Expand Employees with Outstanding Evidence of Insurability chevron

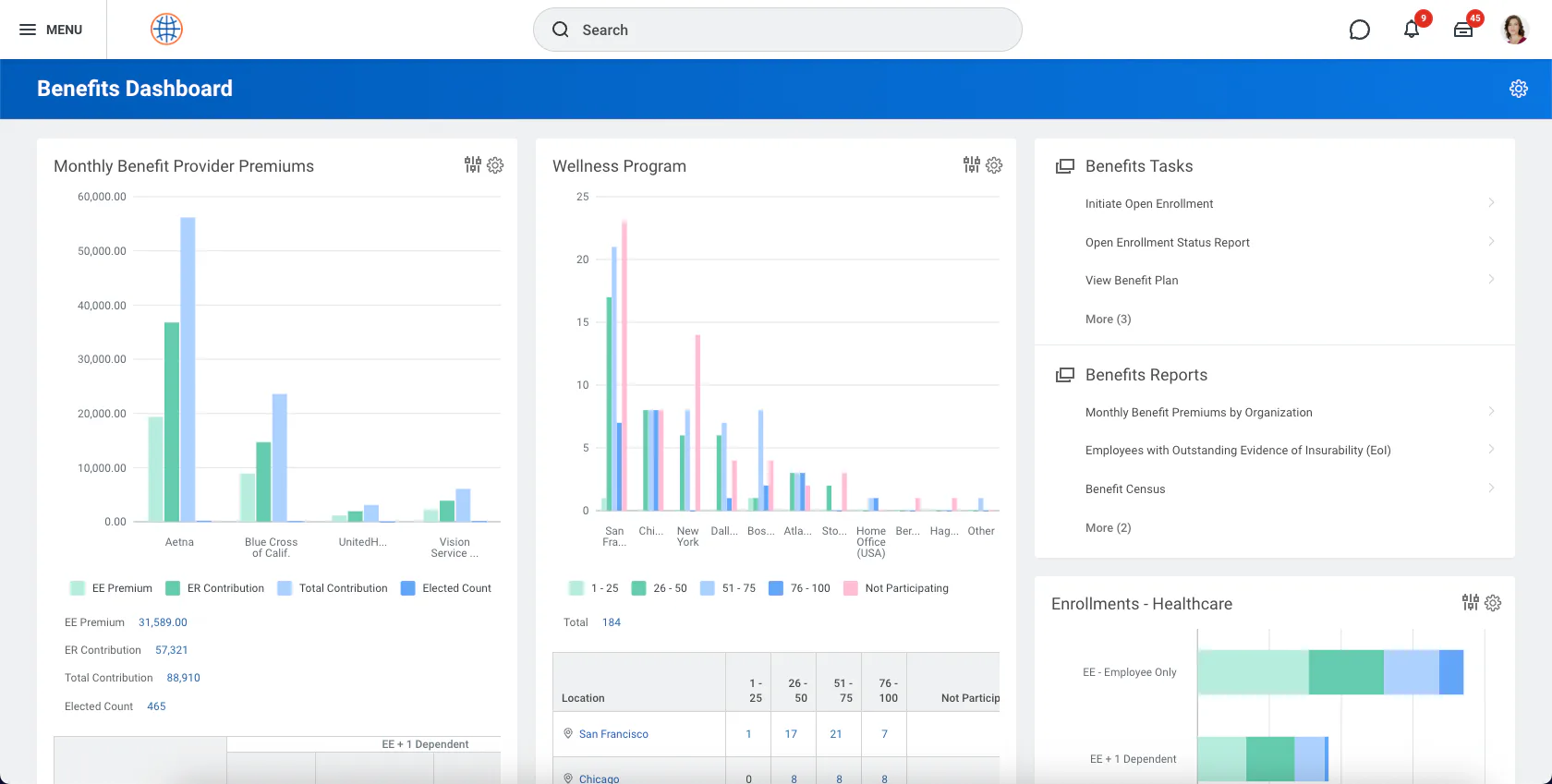click(1491, 450)
